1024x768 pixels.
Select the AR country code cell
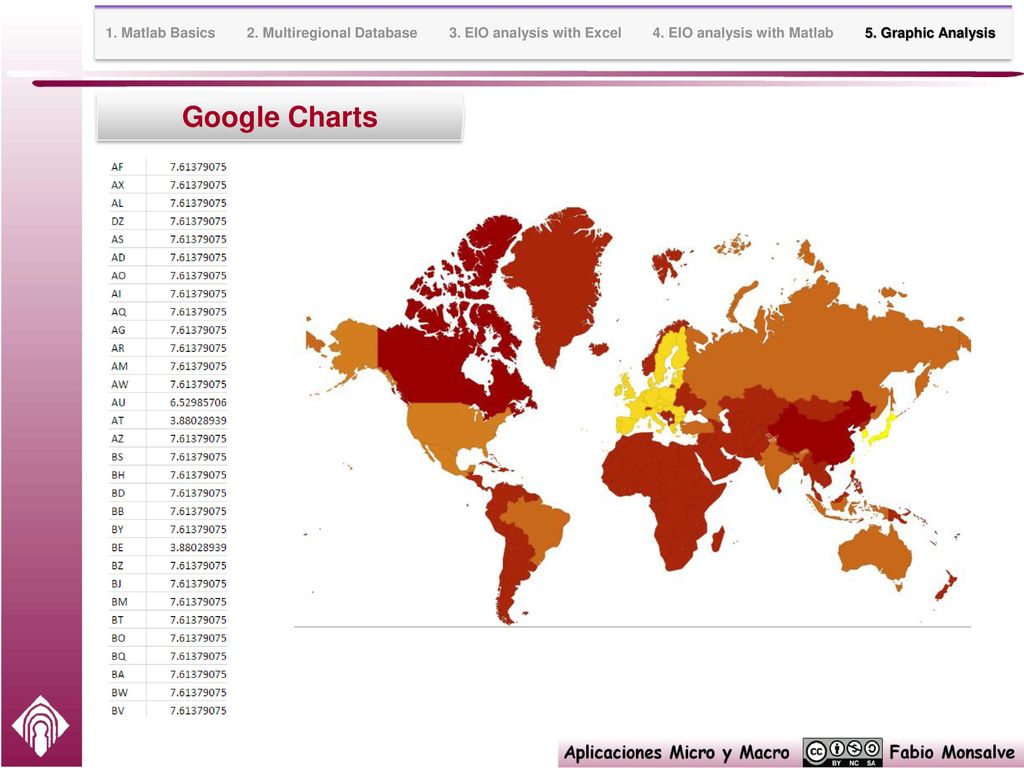[x=118, y=348]
